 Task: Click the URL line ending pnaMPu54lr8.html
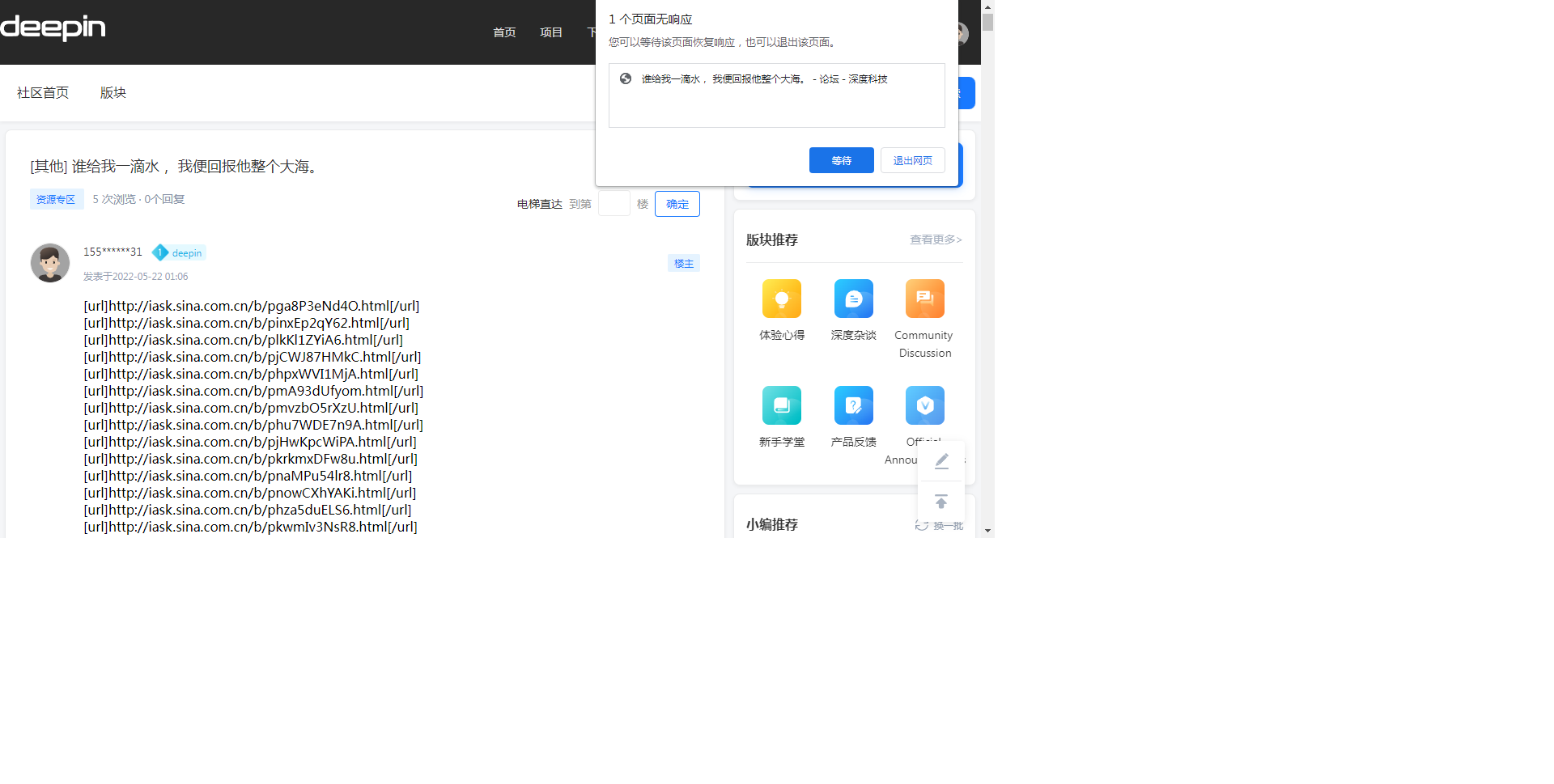[x=248, y=476]
